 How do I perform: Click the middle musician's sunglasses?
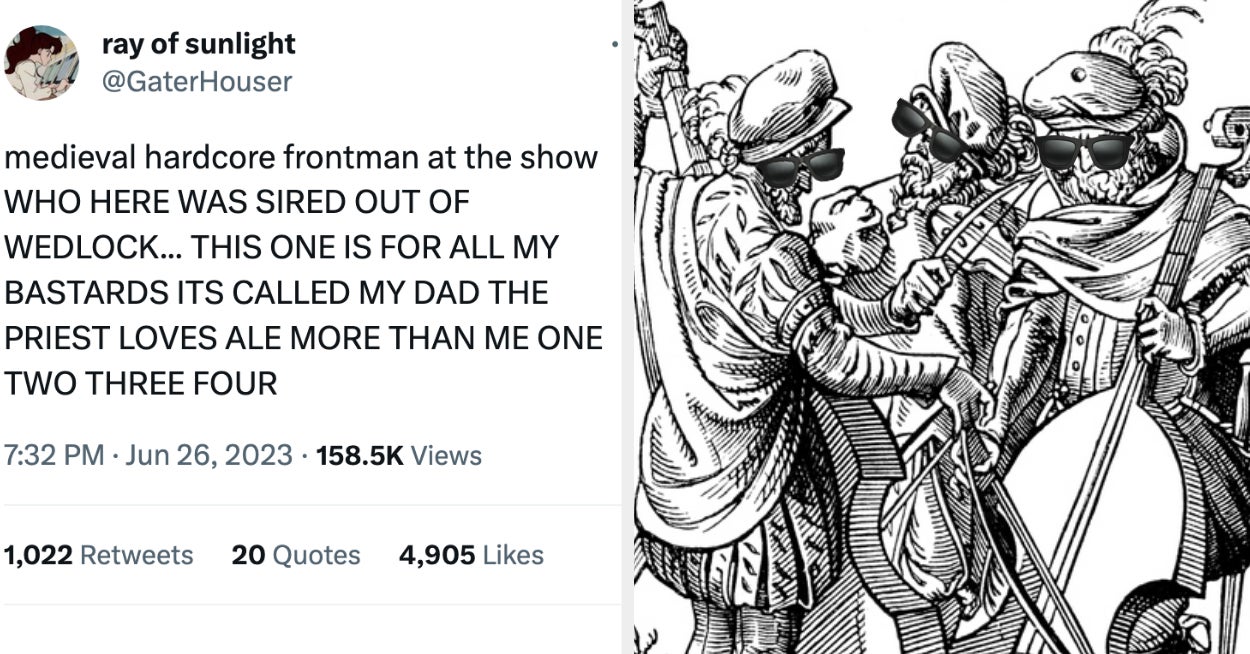[930, 130]
